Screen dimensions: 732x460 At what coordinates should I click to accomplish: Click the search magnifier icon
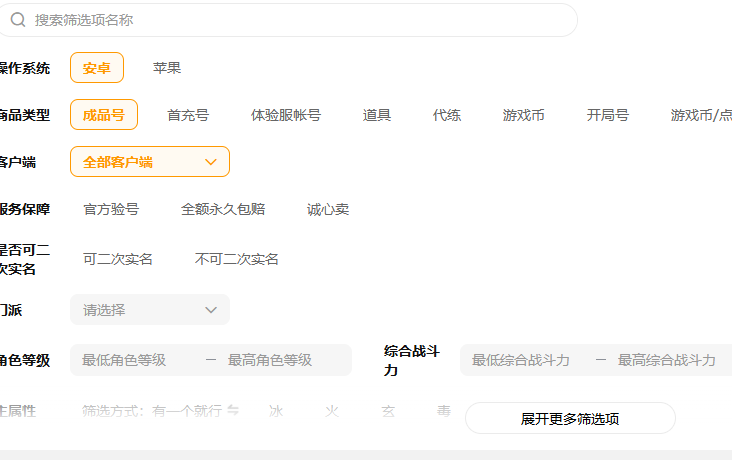[x=18, y=20]
